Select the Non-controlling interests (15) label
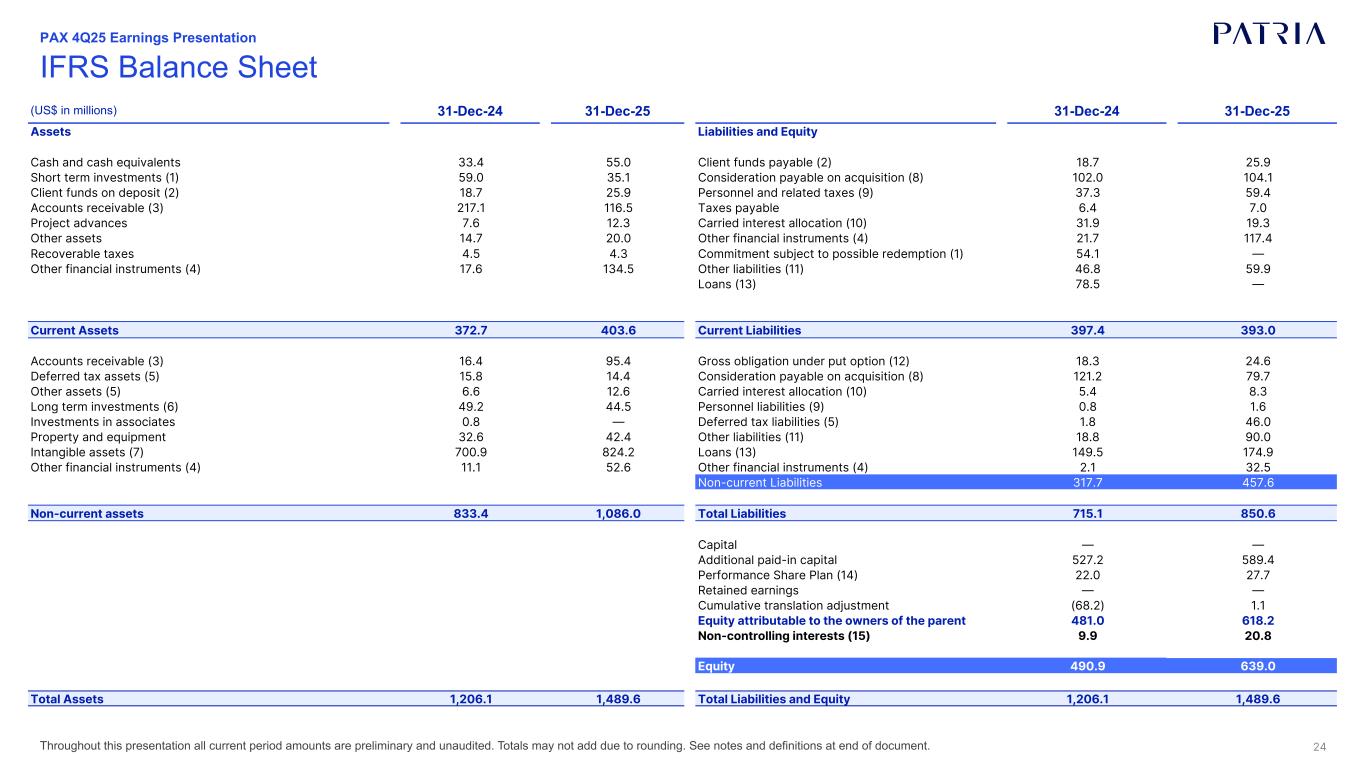This screenshot has height=767, width=1365. [783, 635]
